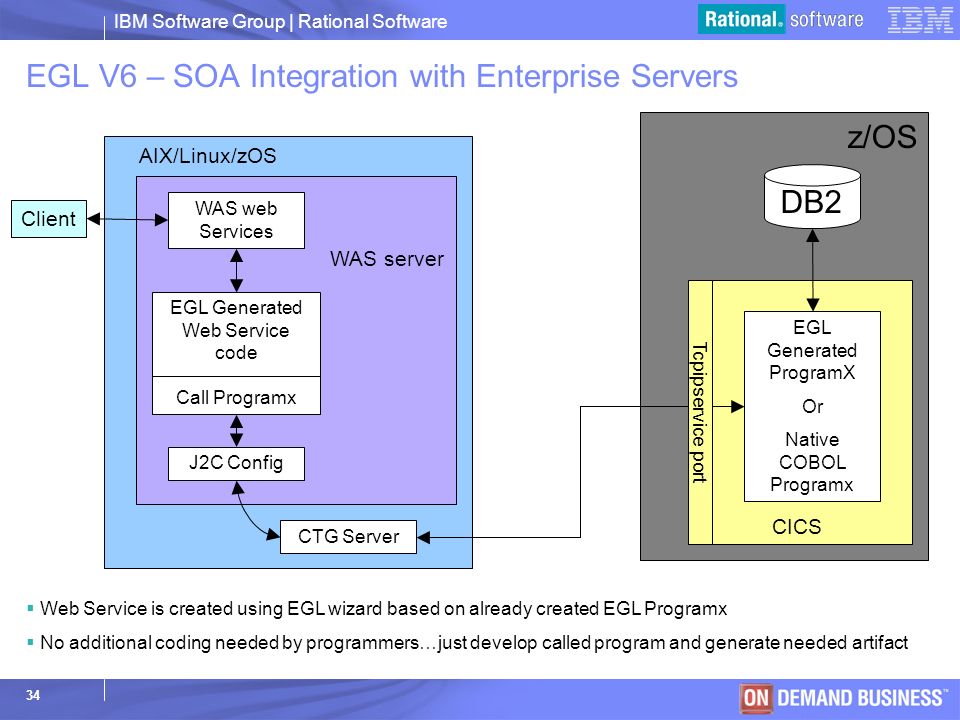Click the EGL Generated ProgramX text
The height and width of the screenshot is (720, 960).
pyautogui.click(x=812, y=350)
